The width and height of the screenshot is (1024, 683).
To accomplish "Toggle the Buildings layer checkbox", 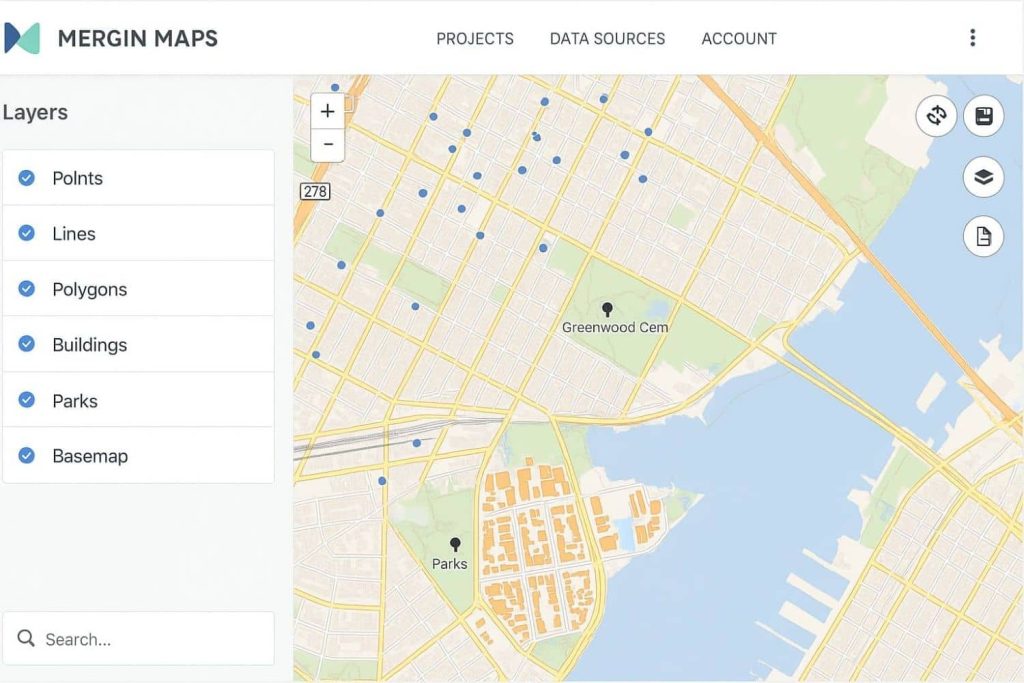I will click(x=27, y=343).
